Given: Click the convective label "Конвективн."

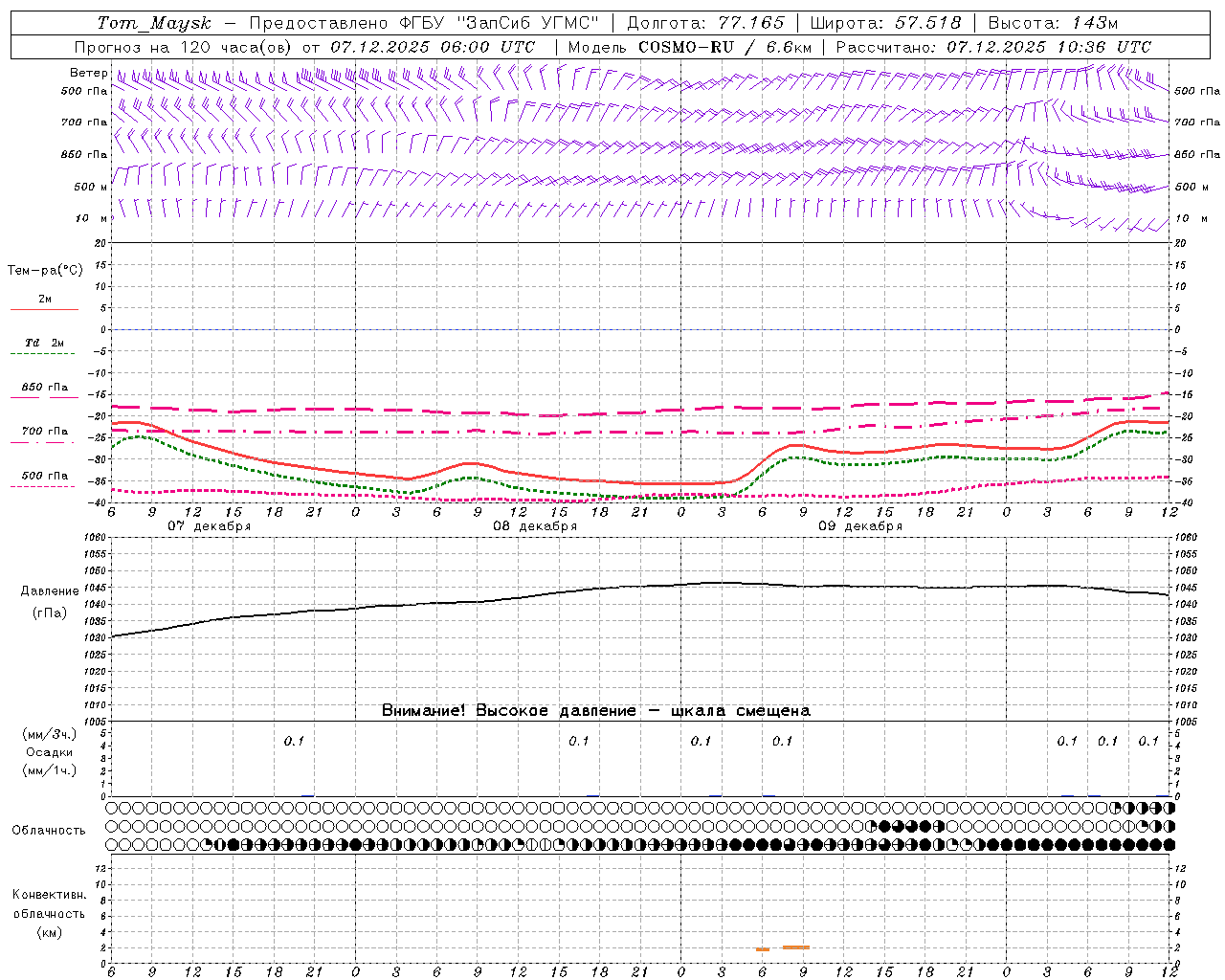Looking at the screenshot, I should click(49, 895).
